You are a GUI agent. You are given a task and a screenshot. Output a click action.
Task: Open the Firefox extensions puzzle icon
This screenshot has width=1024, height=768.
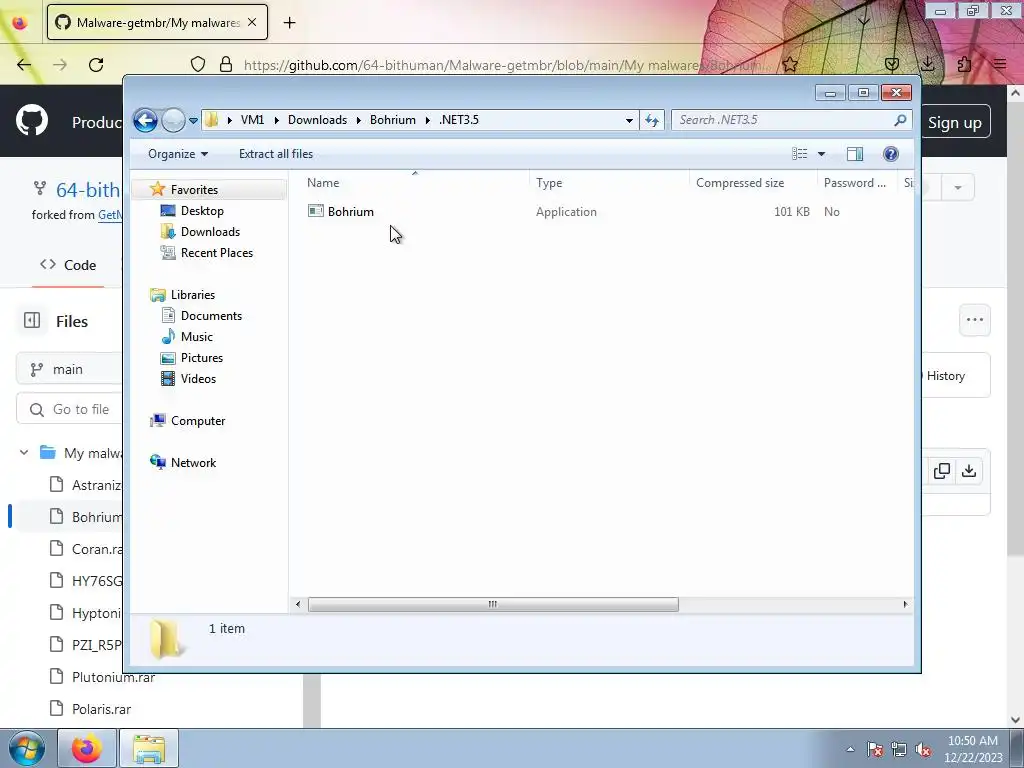coord(964,64)
